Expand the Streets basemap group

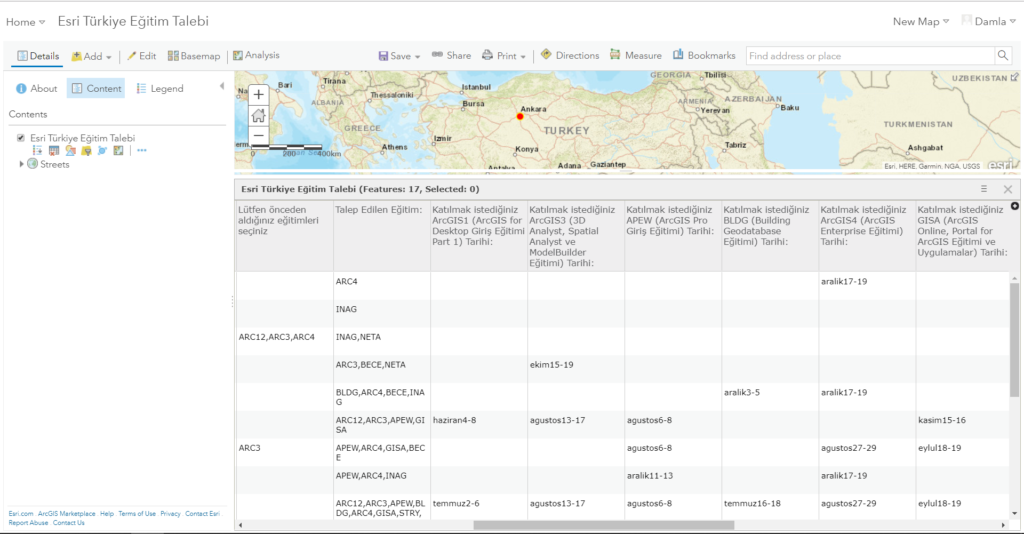point(22,165)
